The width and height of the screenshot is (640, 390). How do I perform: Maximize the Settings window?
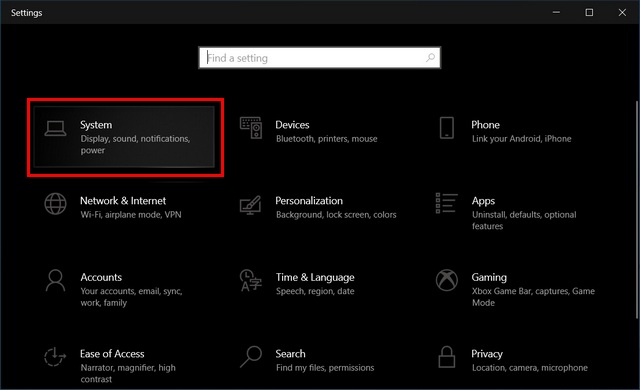589,12
